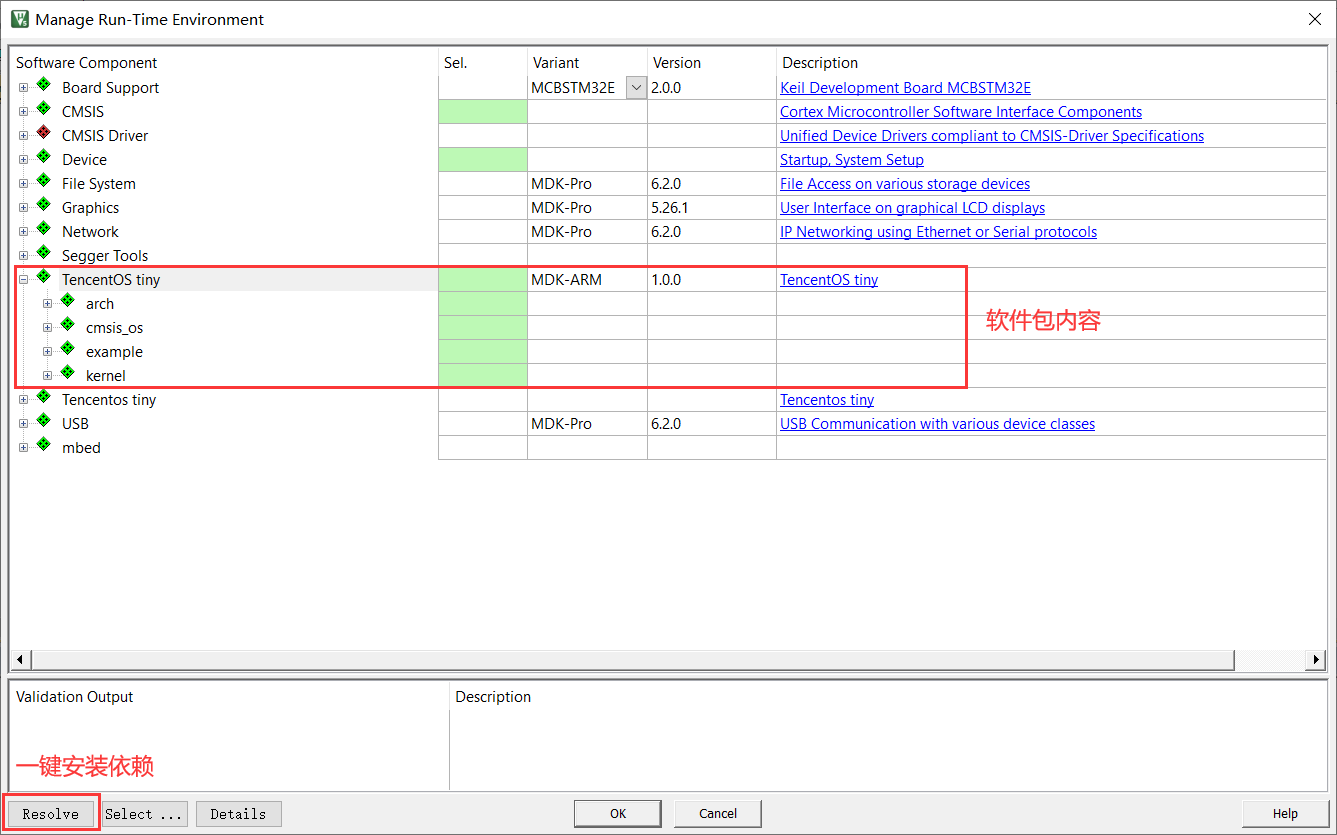Open the MCBSTM32E variant dropdown

tap(636, 88)
